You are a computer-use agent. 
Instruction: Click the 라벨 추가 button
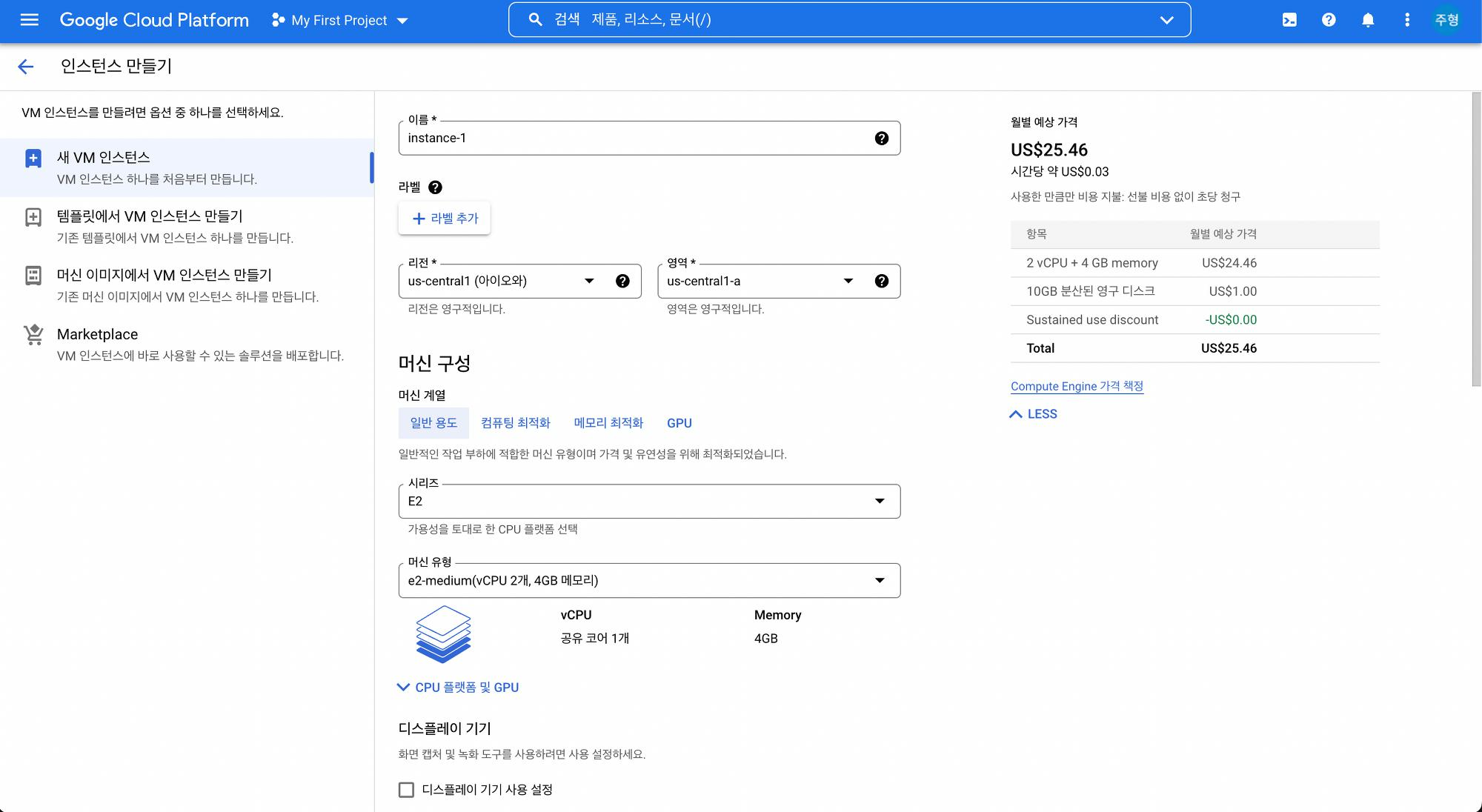(445, 219)
